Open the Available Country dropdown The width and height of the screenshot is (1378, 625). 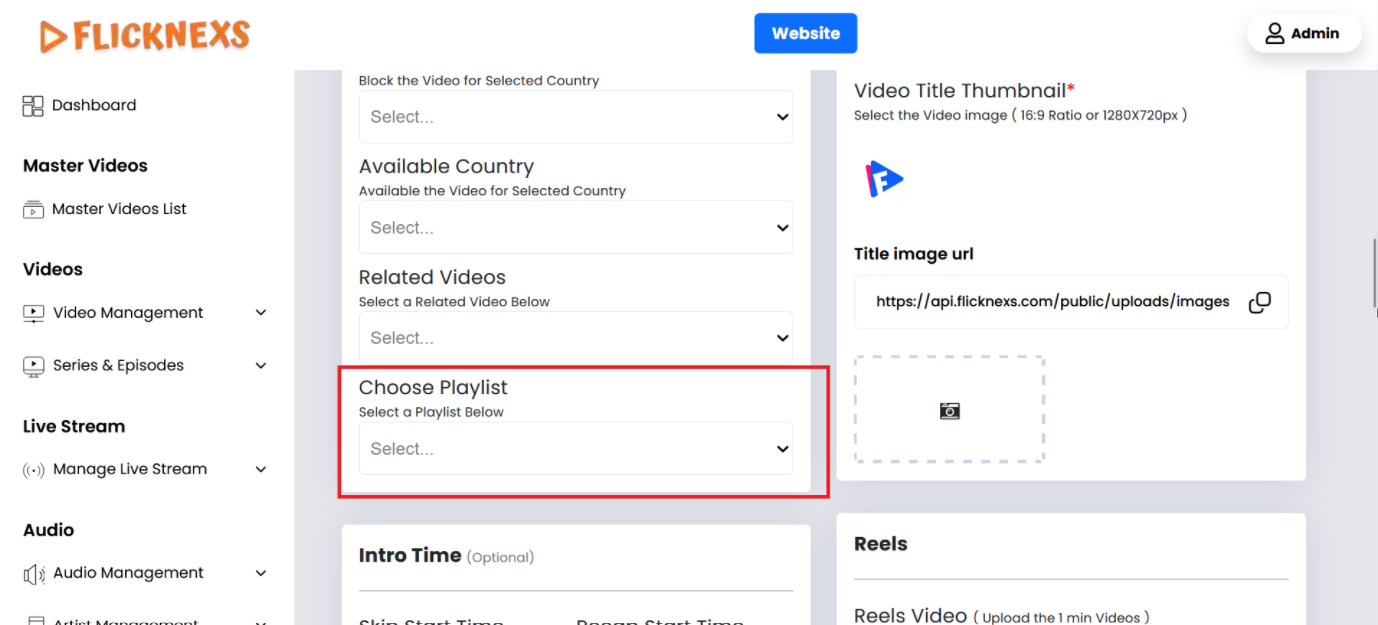[x=575, y=228]
